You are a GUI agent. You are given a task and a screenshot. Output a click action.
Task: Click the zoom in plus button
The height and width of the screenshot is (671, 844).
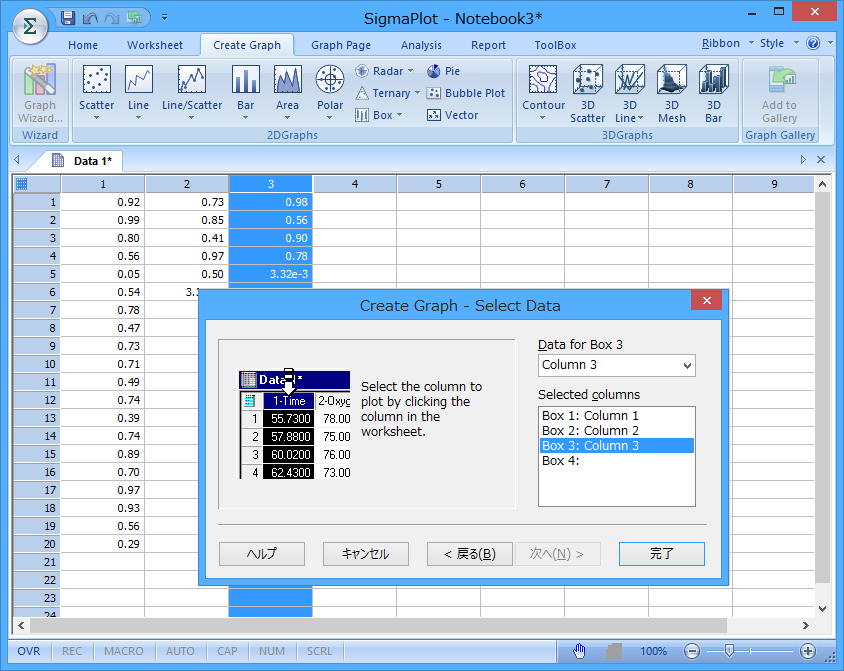807,651
